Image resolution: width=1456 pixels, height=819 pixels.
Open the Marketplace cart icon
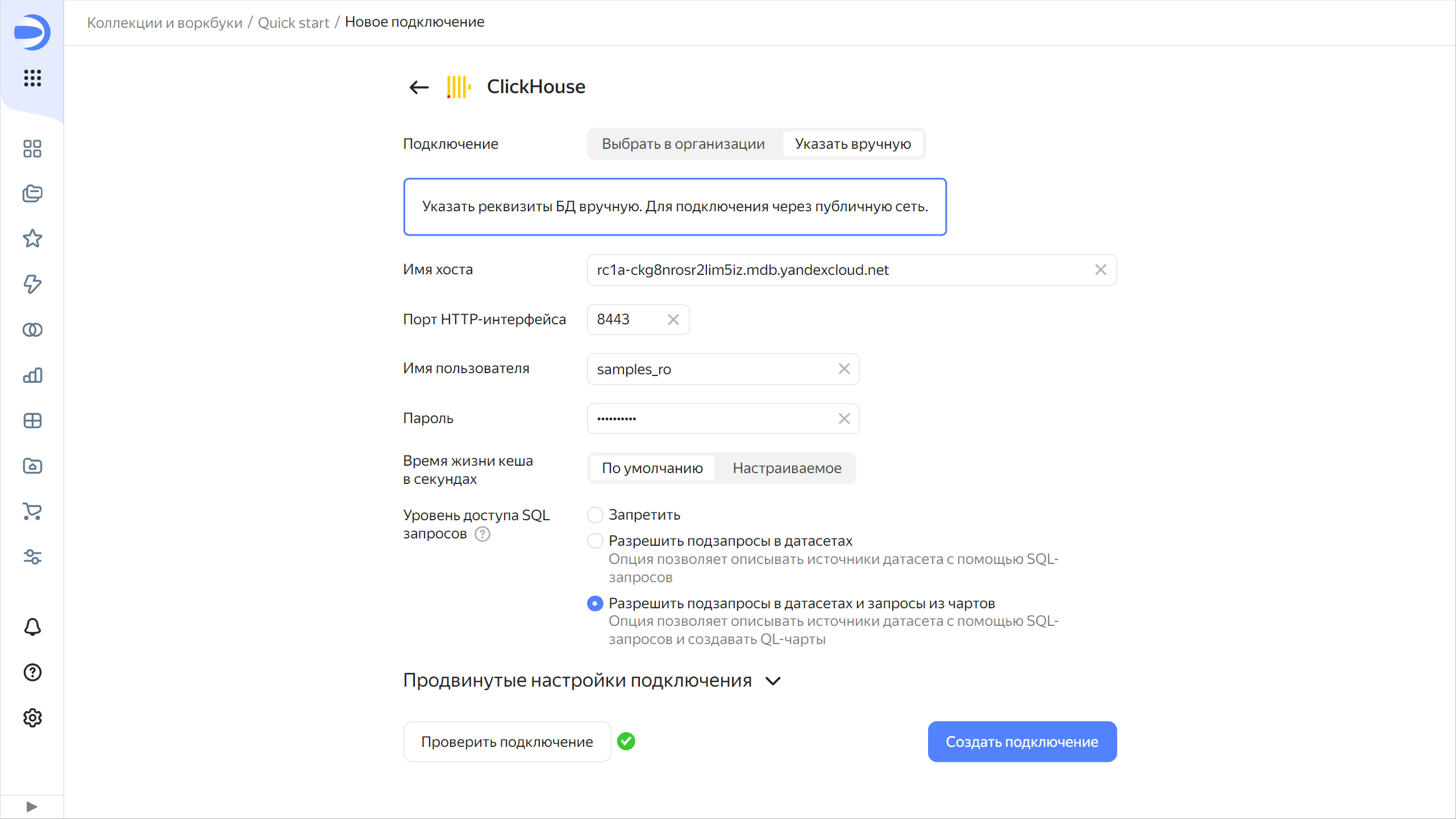tap(32, 512)
